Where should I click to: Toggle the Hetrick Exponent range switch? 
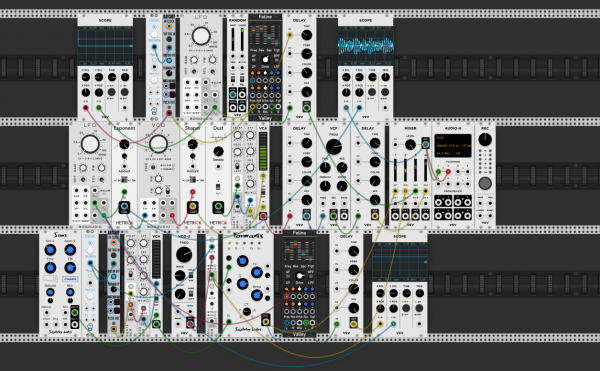(124, 180)
